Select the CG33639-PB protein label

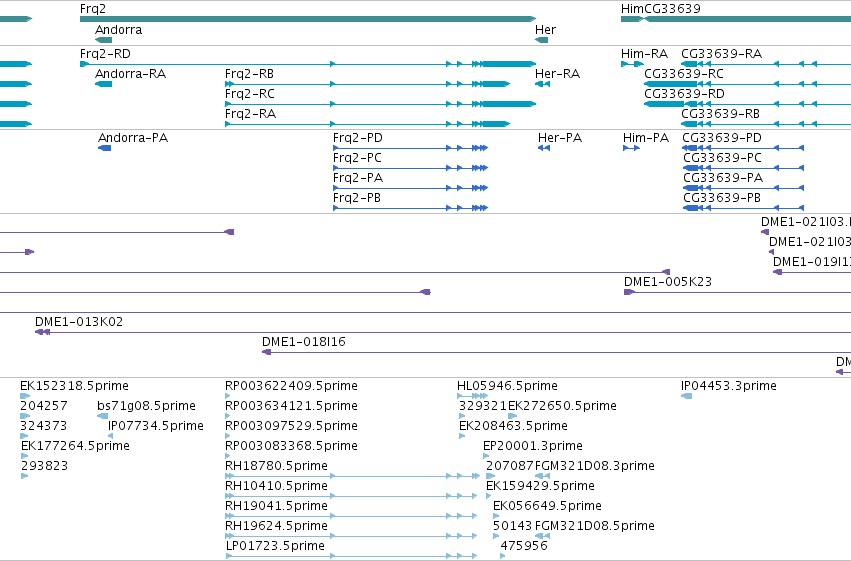click(722, 198)
